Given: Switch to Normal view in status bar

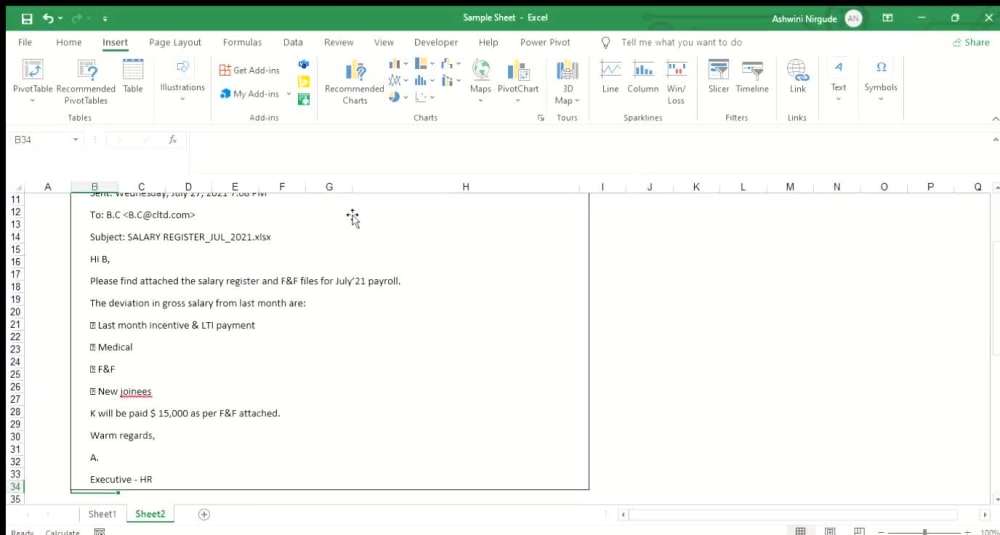Looking at the screenshot, I should tap(800, 531).
